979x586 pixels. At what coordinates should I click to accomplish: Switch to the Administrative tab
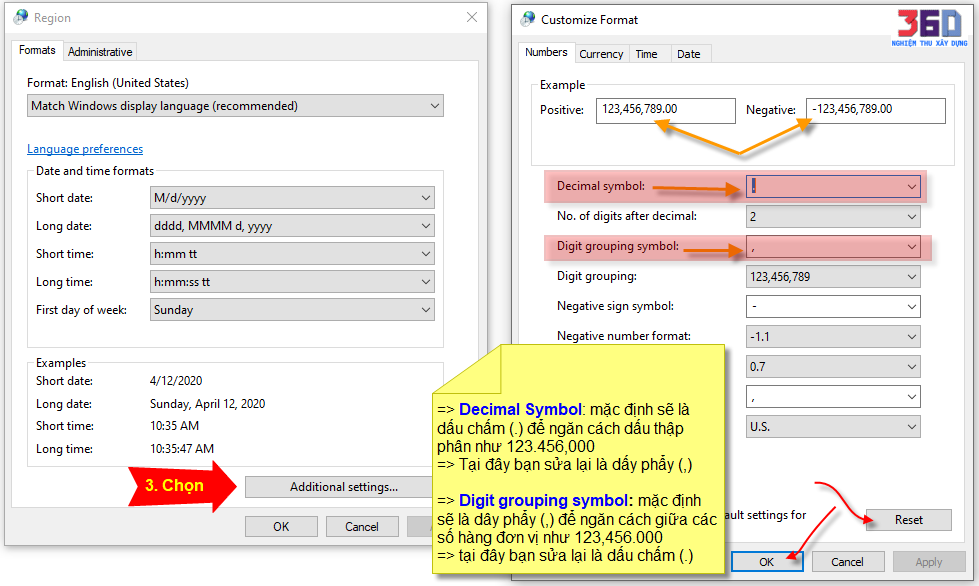click(x=100, y=52)
